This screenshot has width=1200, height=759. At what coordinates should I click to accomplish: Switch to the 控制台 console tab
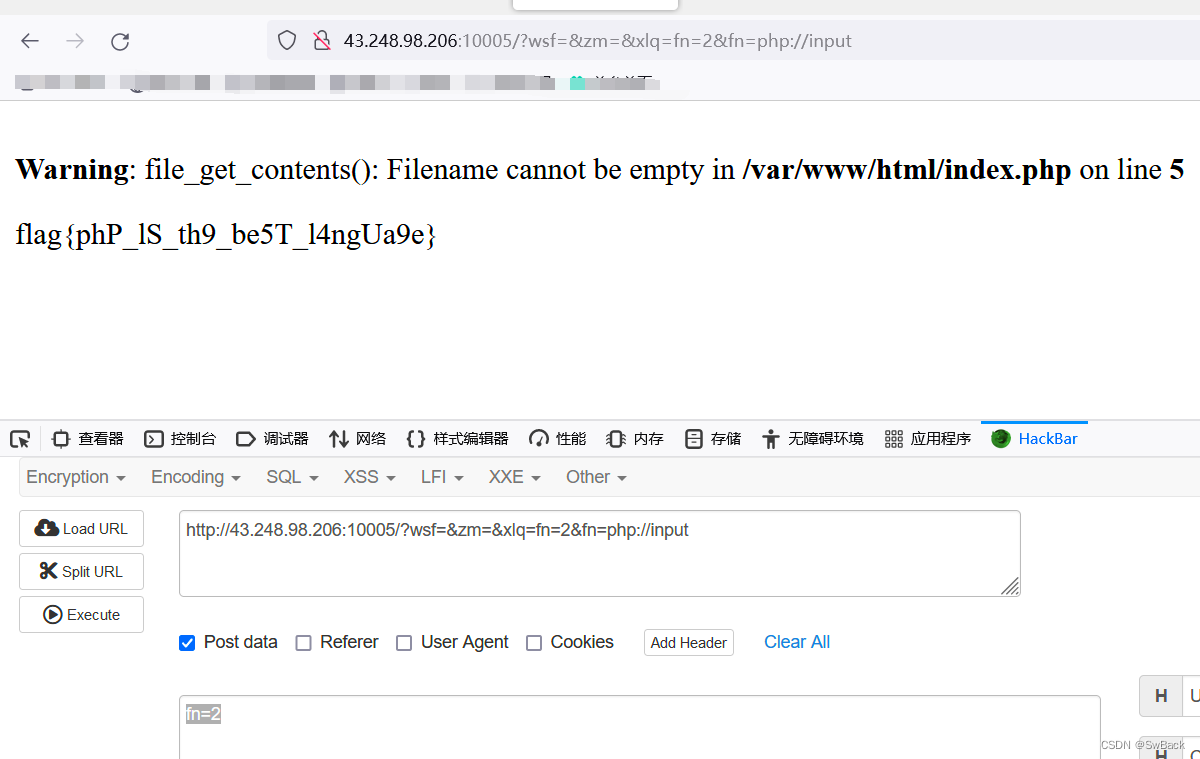point(180,439)
